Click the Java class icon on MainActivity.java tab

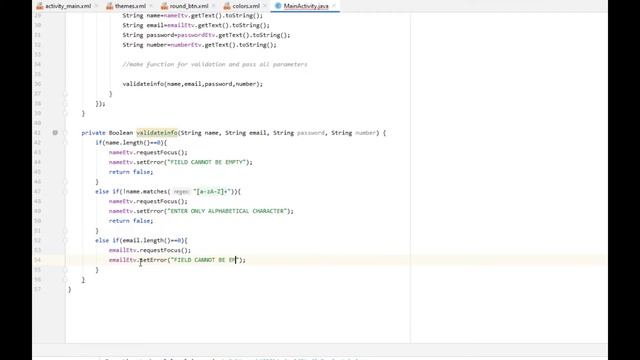pos(278,6)
